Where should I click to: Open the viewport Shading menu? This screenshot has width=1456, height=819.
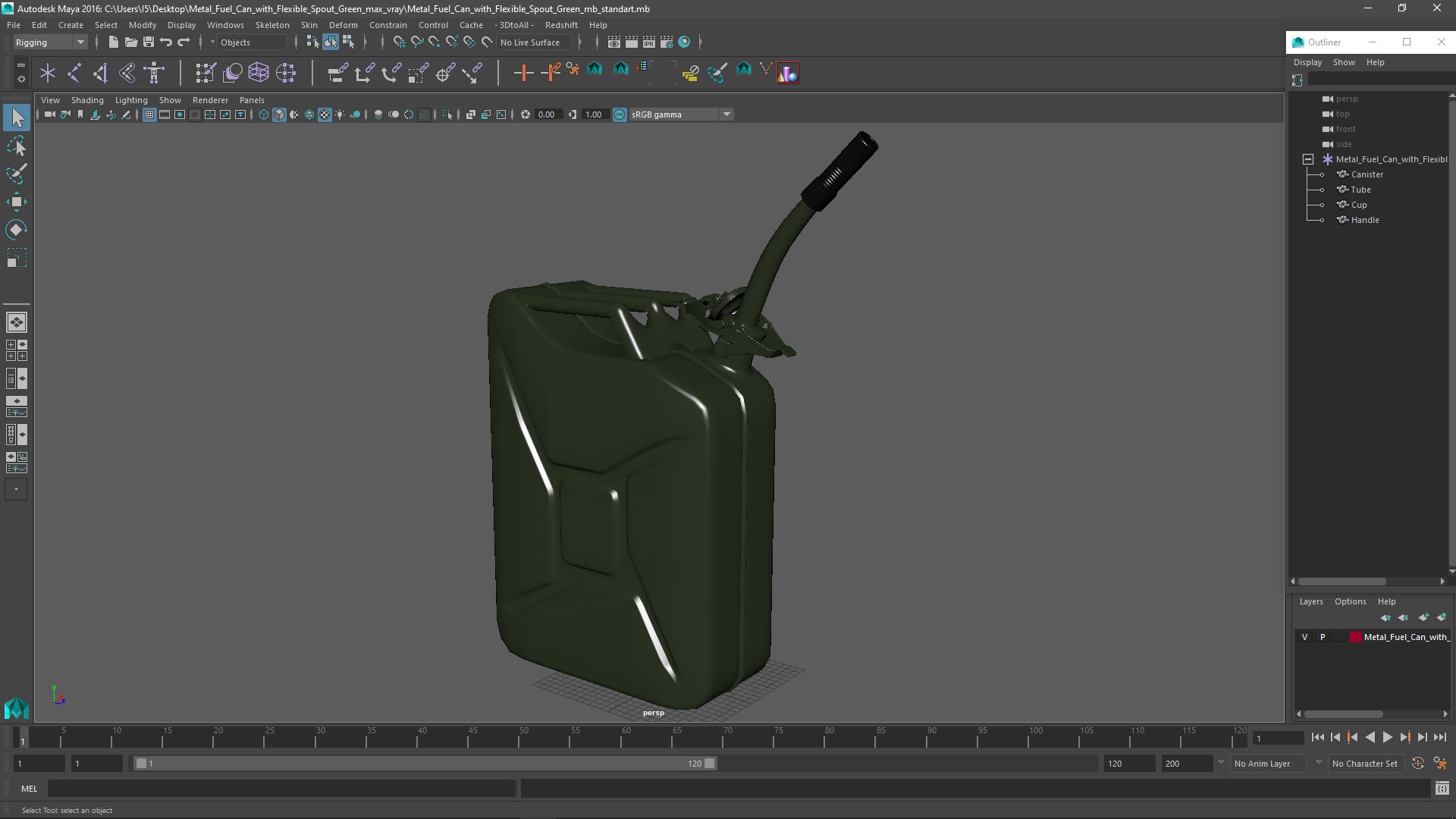click(x=87, y=100)
